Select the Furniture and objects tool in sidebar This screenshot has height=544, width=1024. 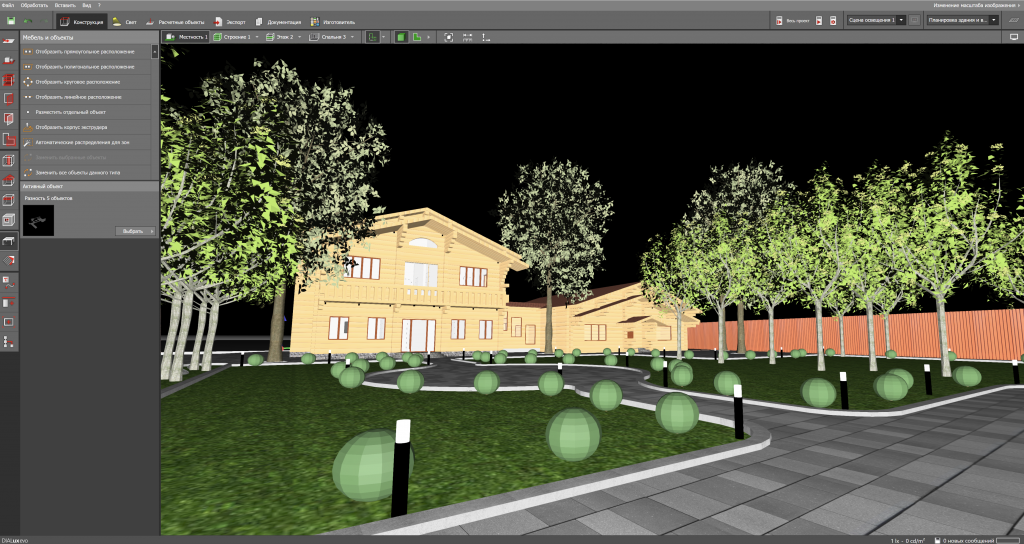[x=9, y=240]
